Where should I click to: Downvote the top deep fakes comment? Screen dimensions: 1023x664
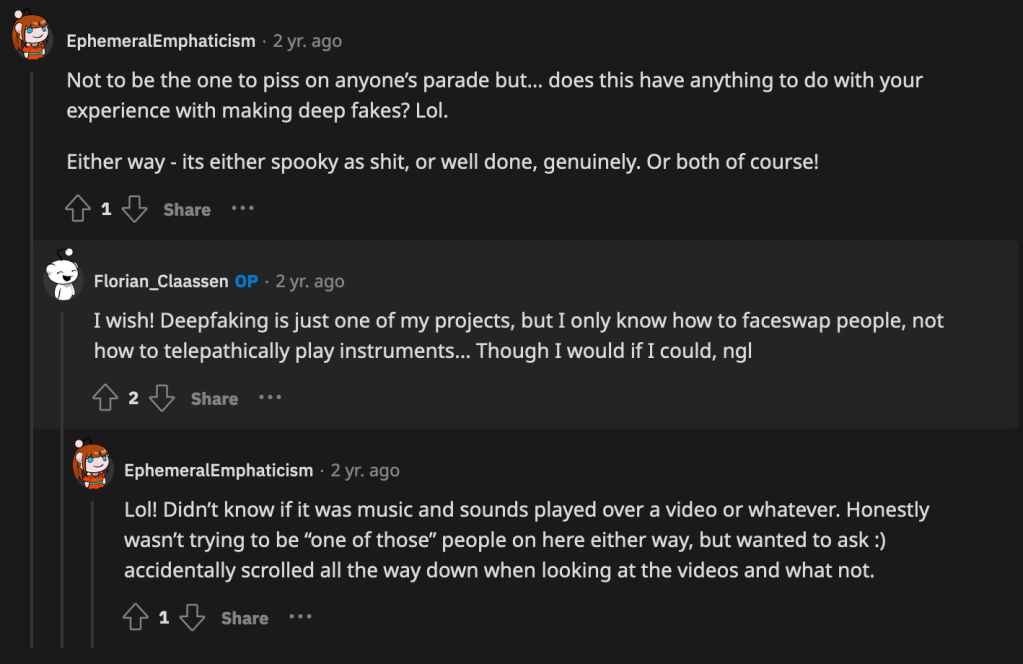click(134, 209)
